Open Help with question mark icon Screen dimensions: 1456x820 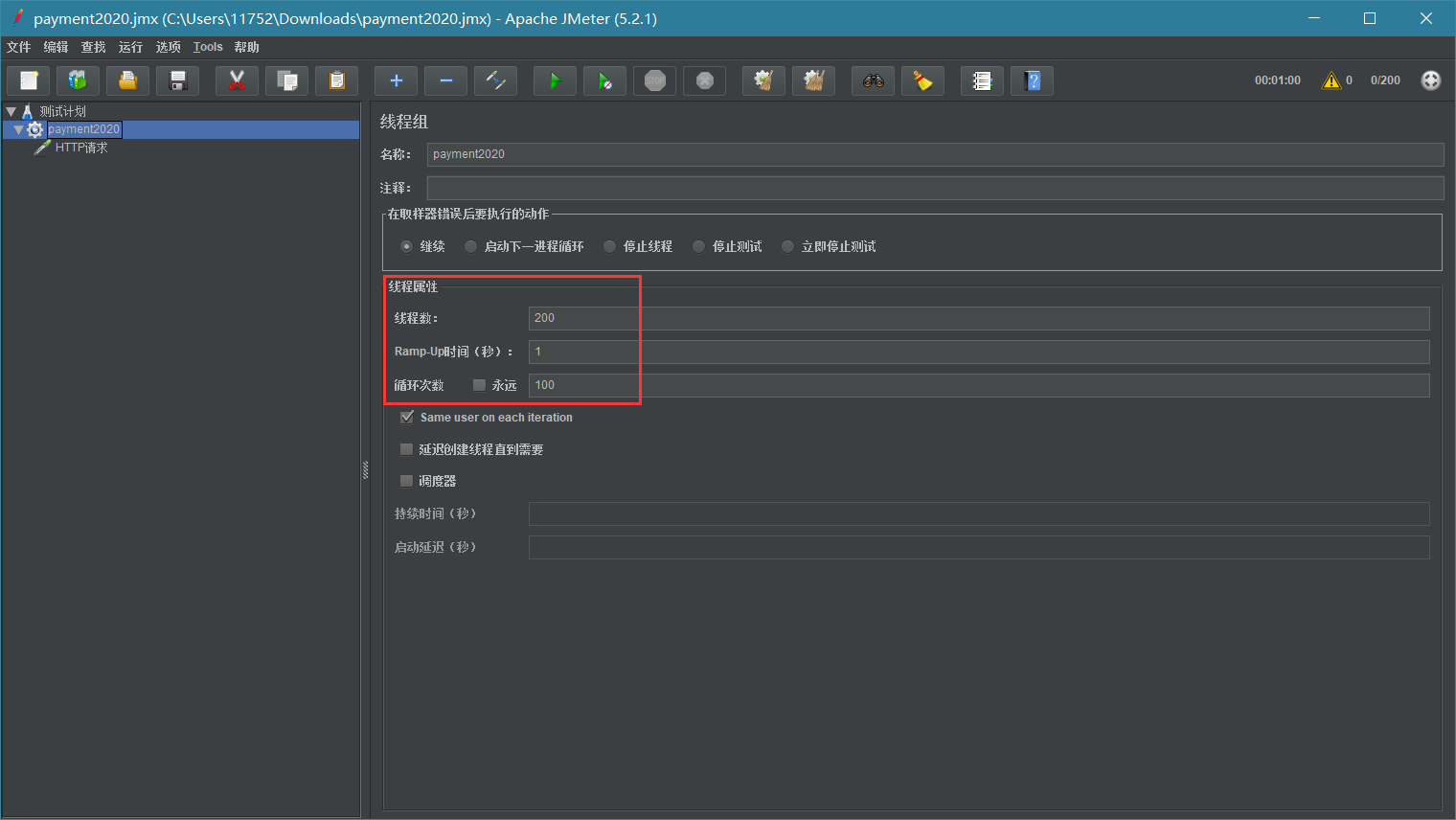click(x=1033, y=80)
